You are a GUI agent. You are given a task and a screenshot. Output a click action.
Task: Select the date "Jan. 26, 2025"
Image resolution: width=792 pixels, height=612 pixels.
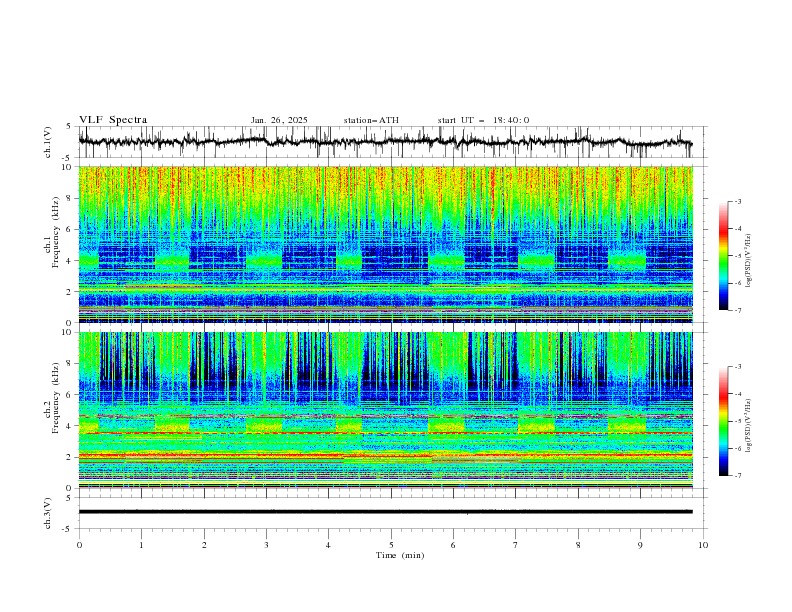pos(279,120)
